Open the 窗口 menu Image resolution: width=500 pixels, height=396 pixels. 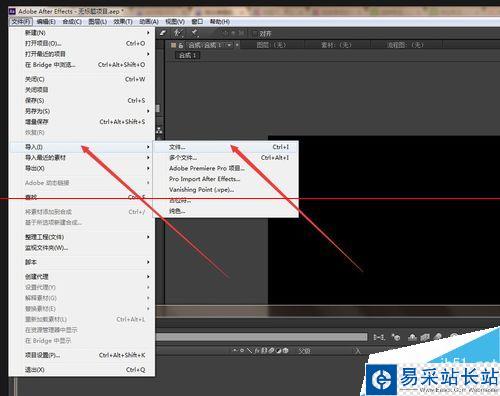197,22
